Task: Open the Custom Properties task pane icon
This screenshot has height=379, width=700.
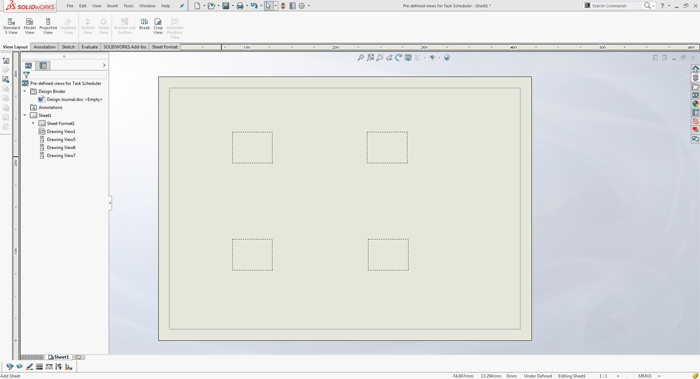Action: pos(695,112)
